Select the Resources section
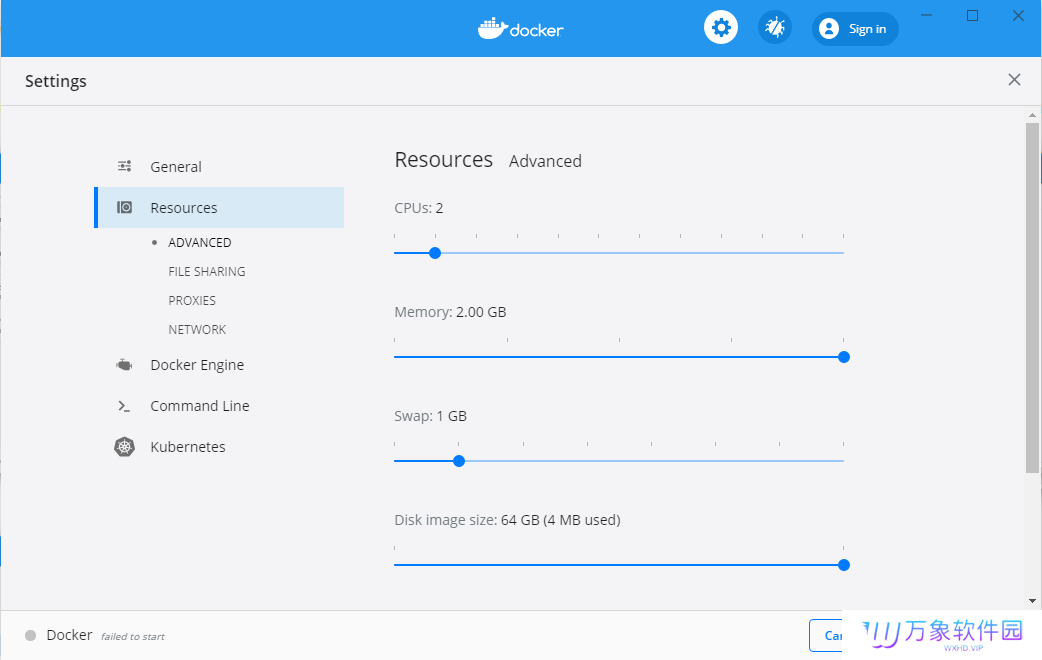The height and width of the screenshot is (660, 1042). pyautogui.click(x=219, y=207)
